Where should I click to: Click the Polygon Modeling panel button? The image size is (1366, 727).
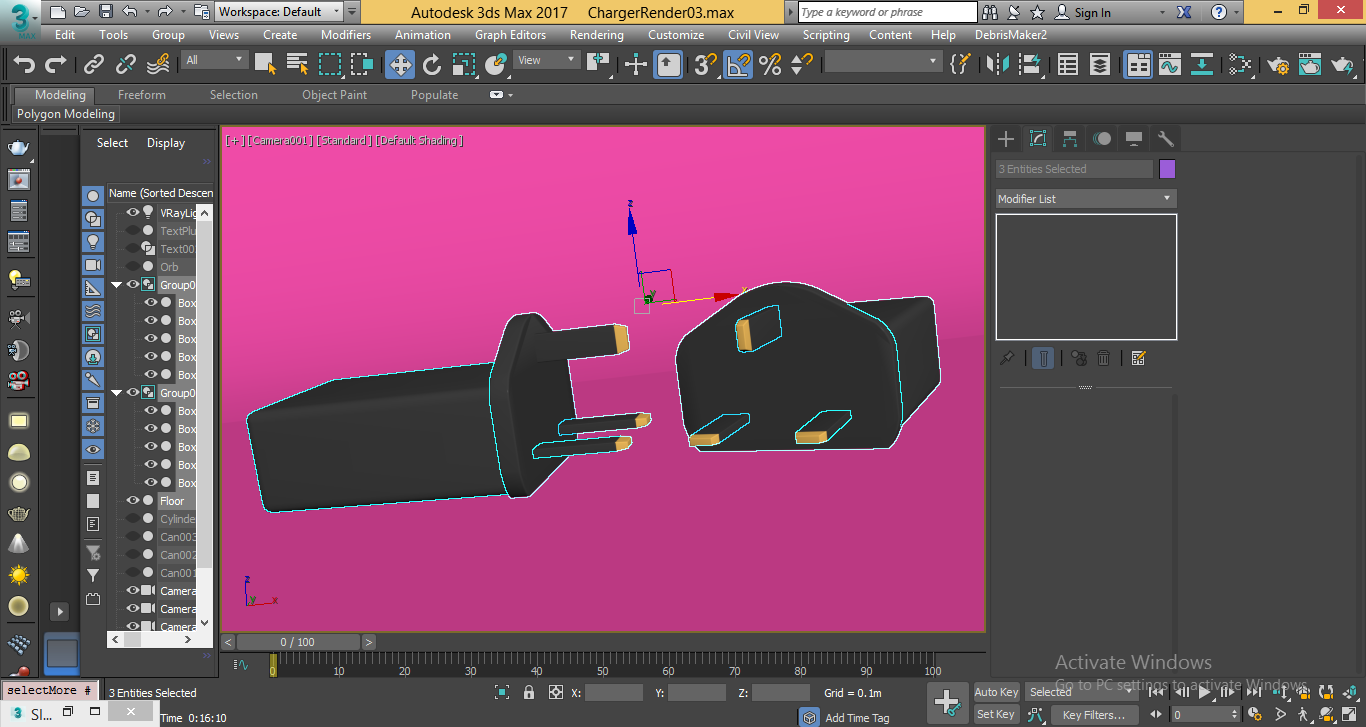[x=66, y=114]
